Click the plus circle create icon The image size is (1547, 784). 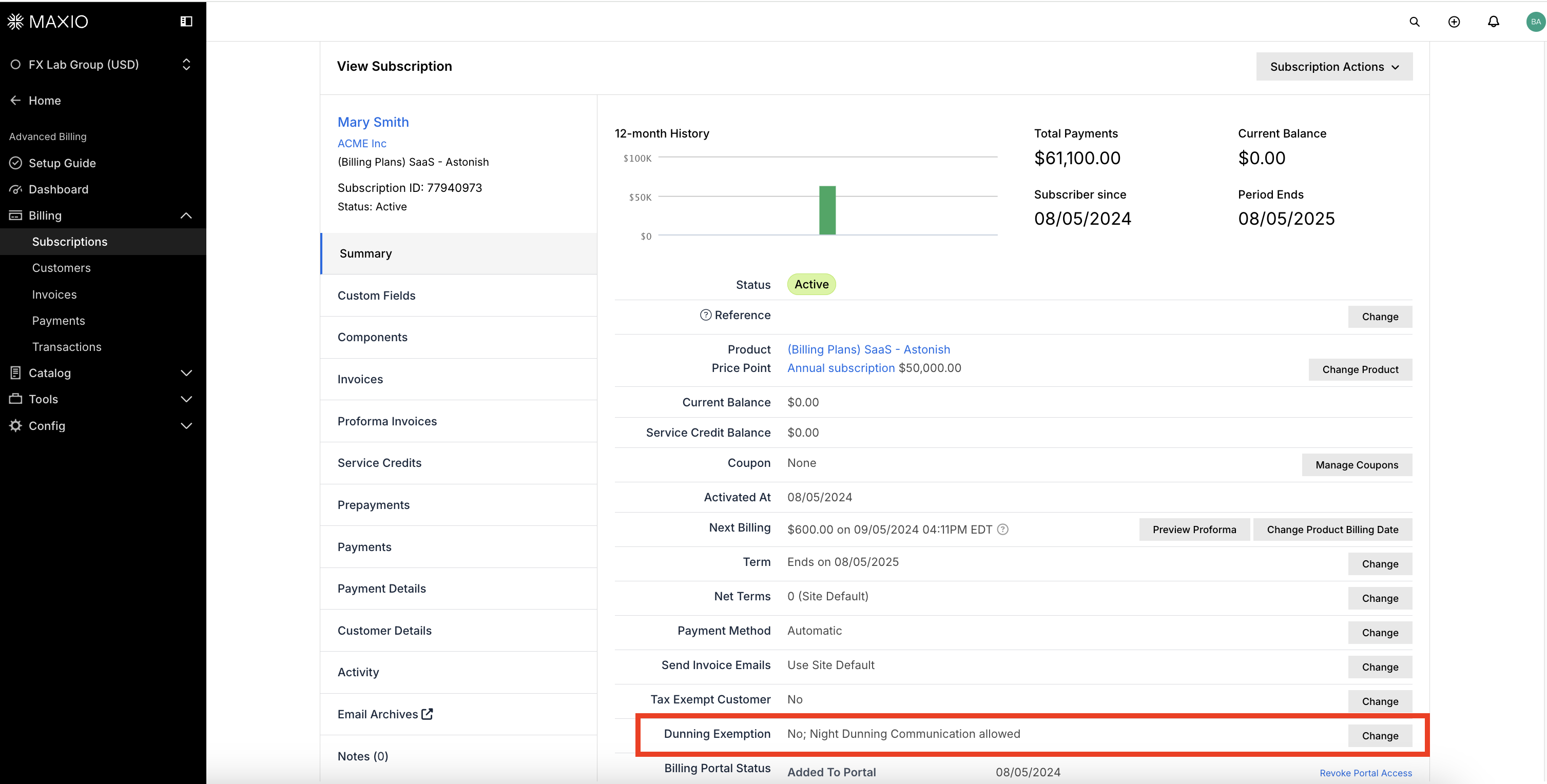click(x=1454, y=22)
